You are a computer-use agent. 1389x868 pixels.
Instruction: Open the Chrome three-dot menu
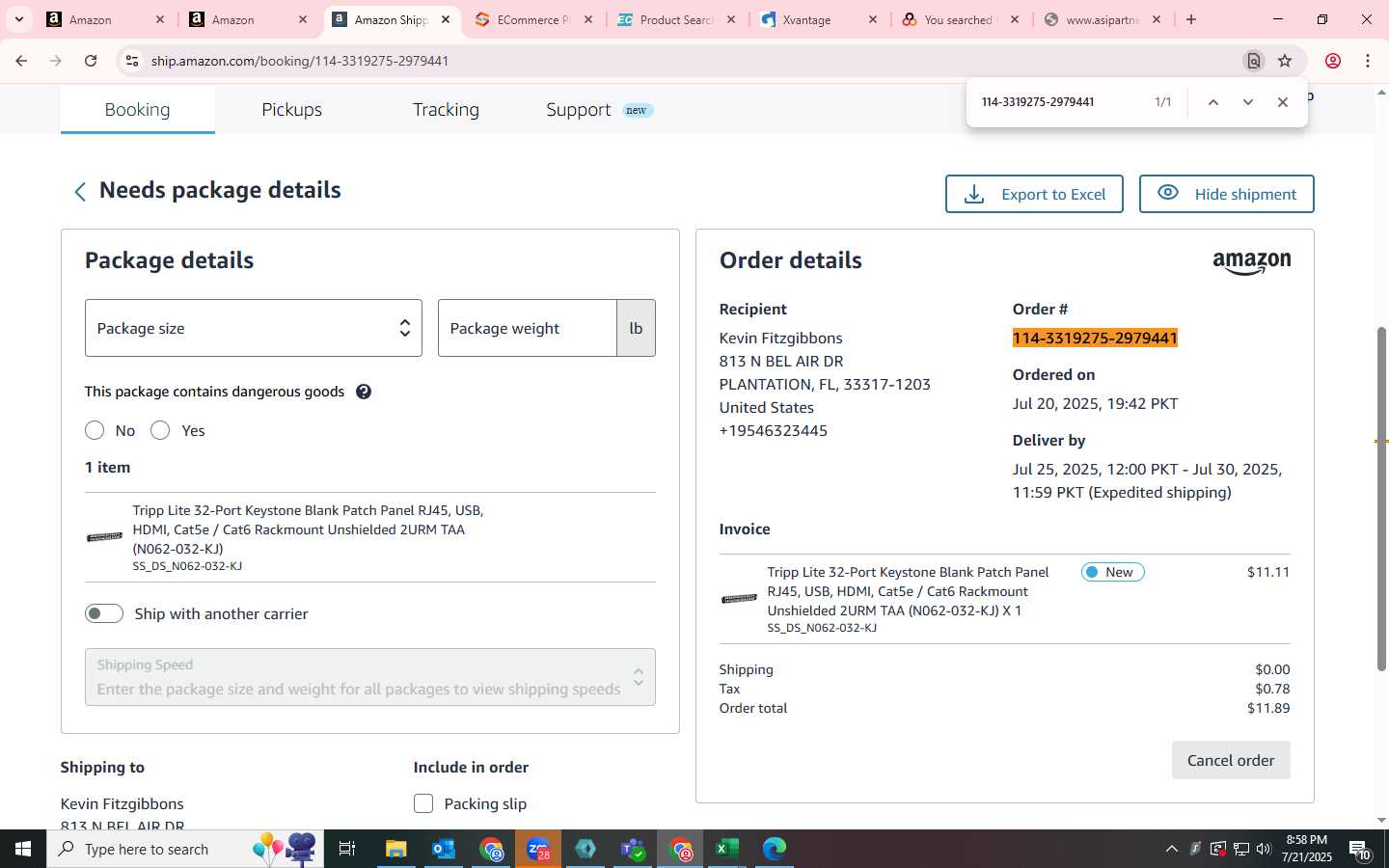tap(1368, 61)
